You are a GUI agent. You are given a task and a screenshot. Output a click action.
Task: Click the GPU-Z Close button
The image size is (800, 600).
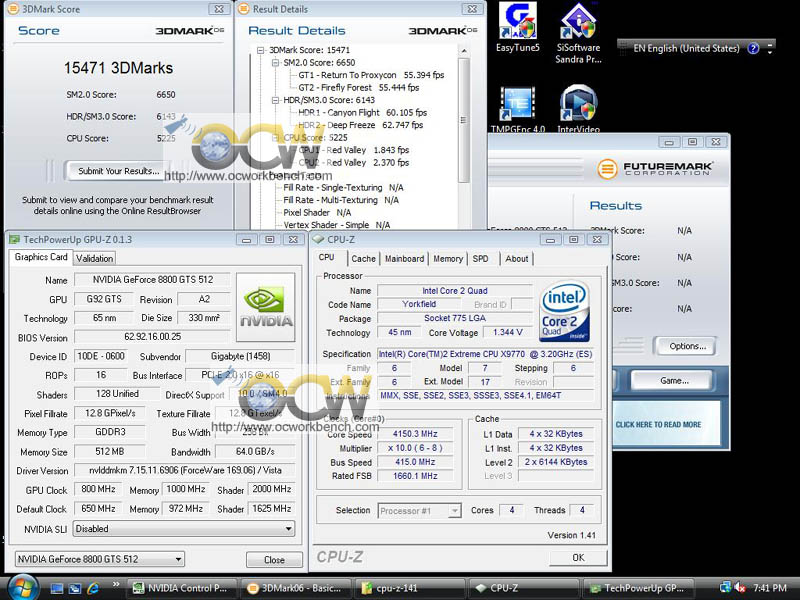pyautogui.click(x=274, y=560)
